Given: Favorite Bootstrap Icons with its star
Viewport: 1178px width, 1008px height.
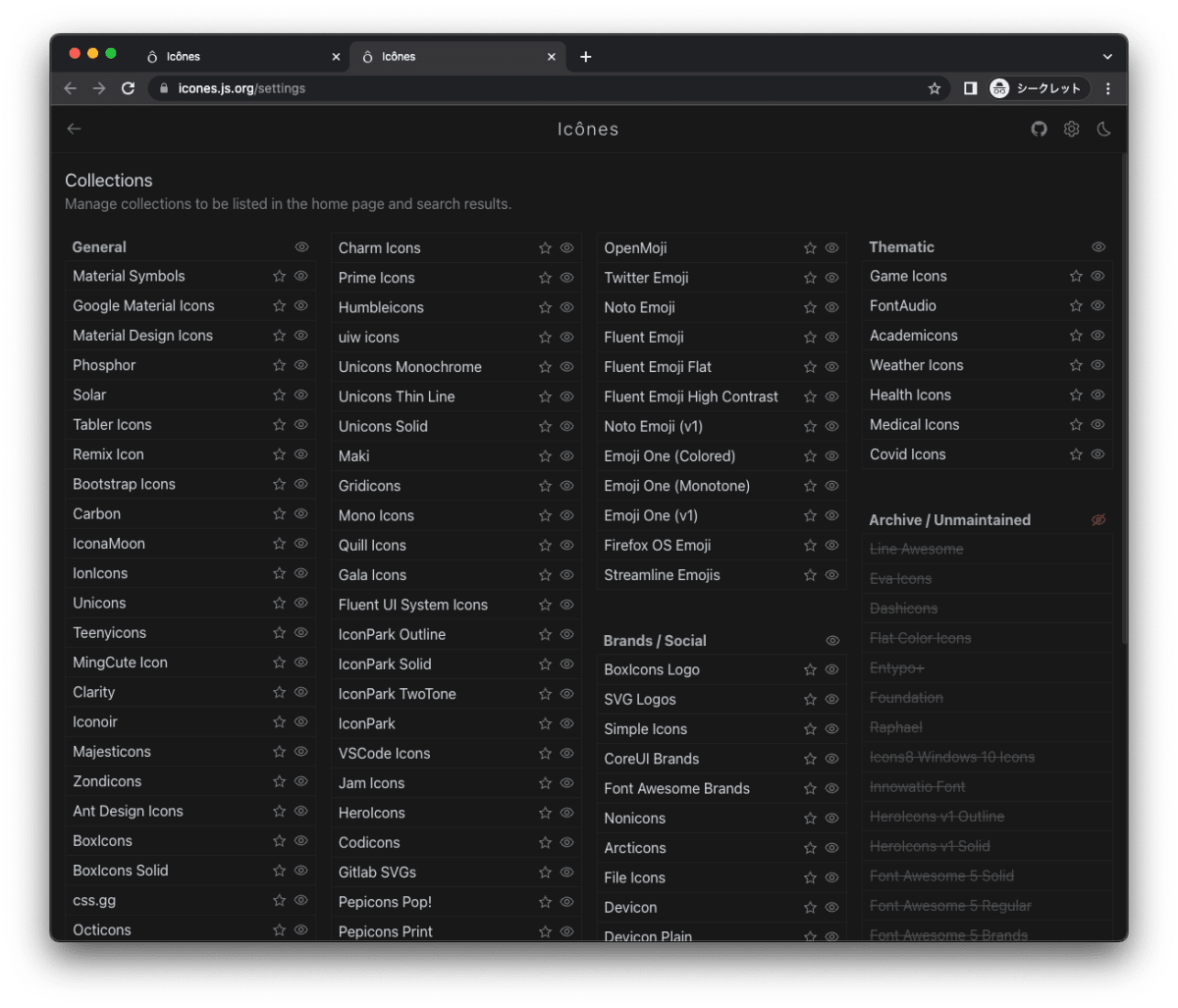Looking at the screenshot, I should [x=279, y=484].
